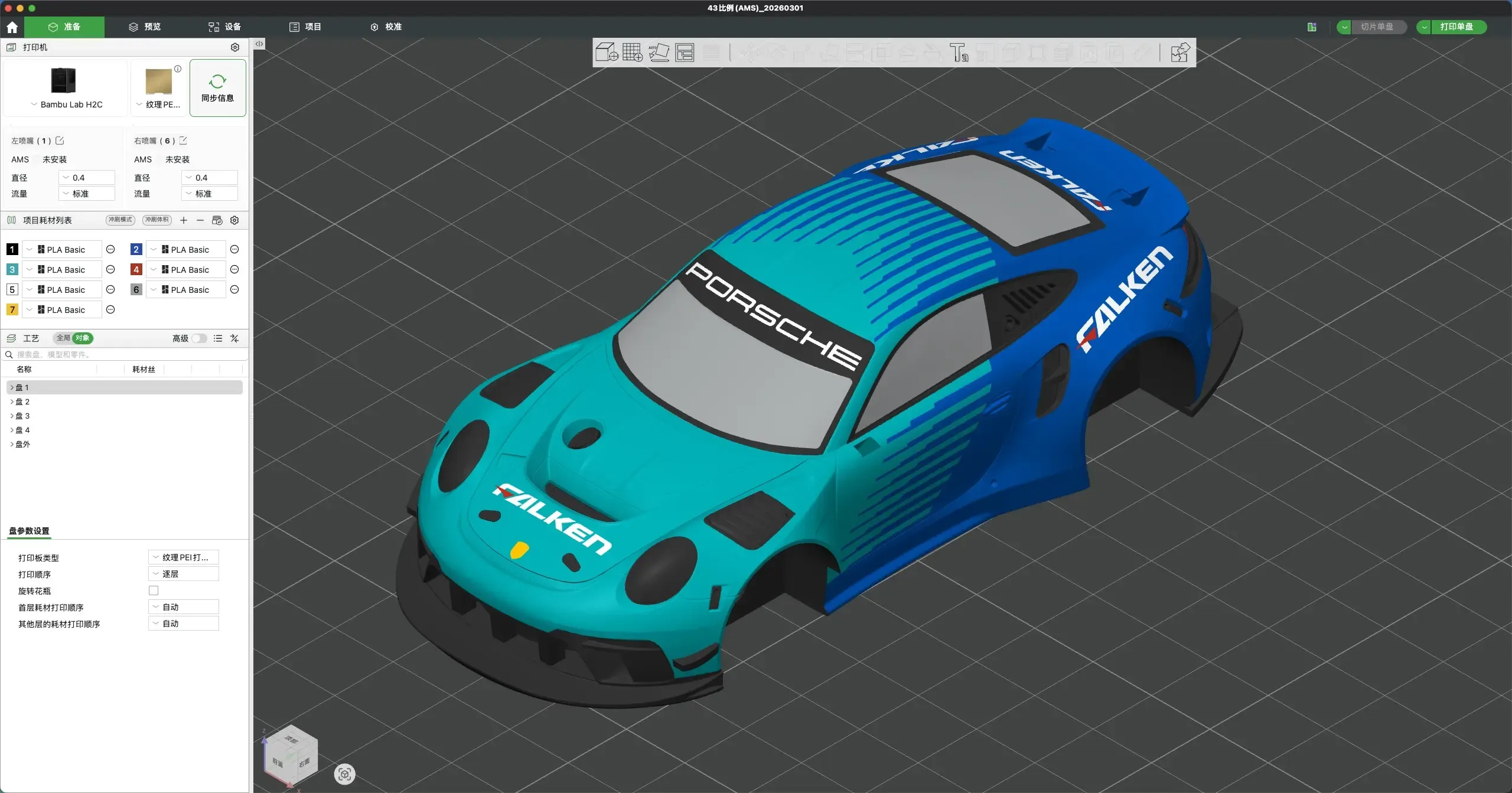Screen dimensions: 1512x793
Task: Open more options for filament 3
Action: tap(110, 270)
